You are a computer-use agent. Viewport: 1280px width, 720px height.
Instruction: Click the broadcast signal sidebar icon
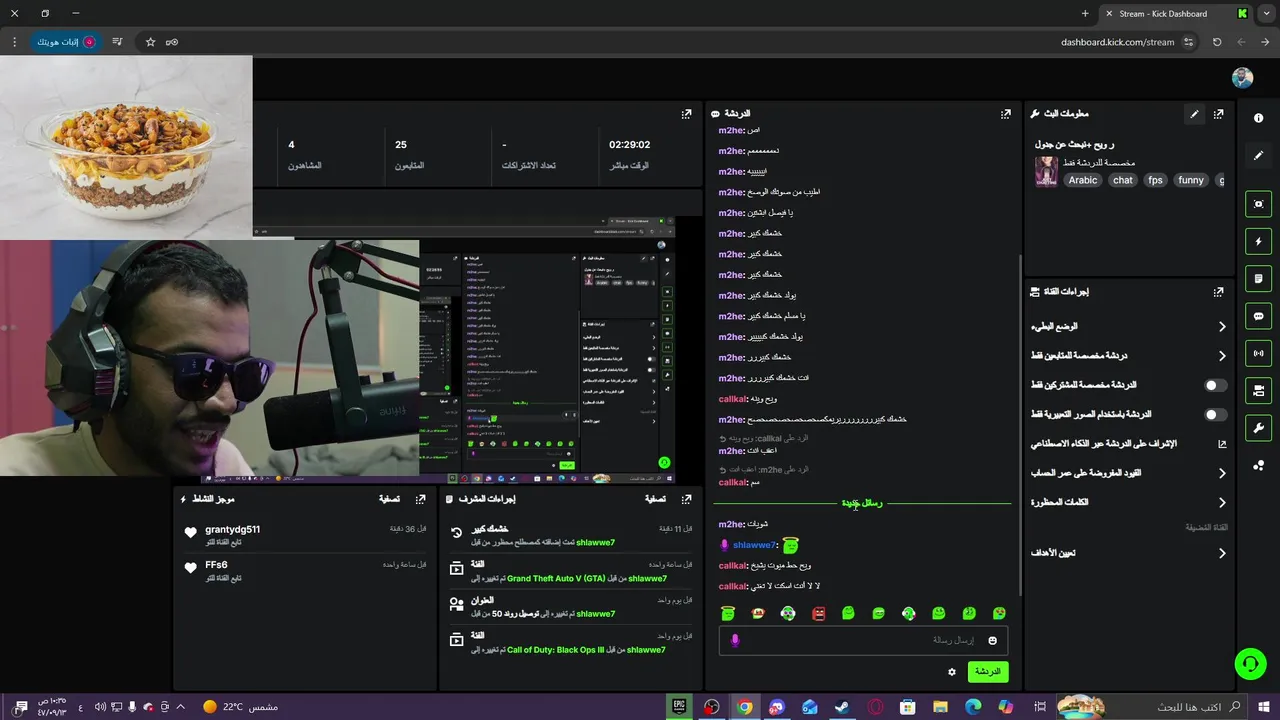coord(1258,353)
